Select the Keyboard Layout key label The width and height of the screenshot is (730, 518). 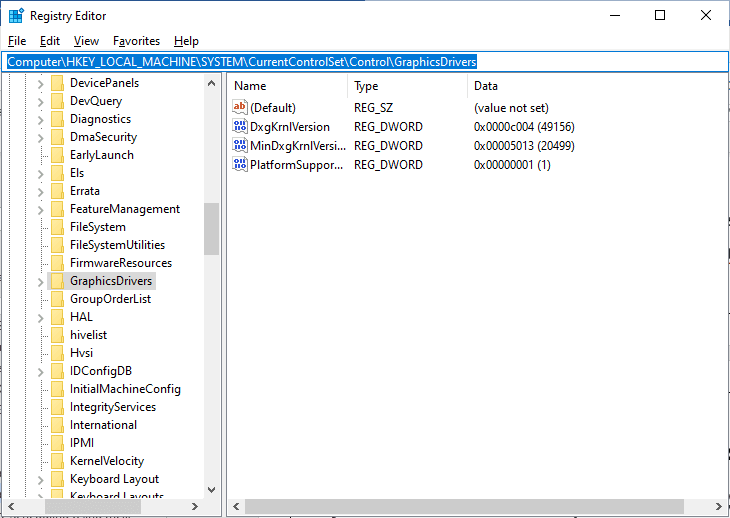pyautogui.click(x=115, y=479)
